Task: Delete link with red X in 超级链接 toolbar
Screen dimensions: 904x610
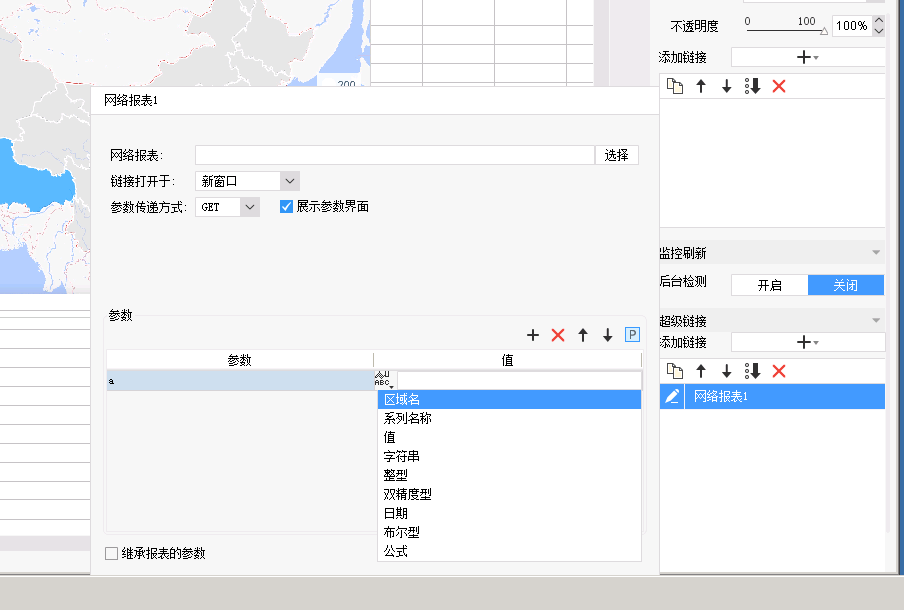Action: pos(779,371)
